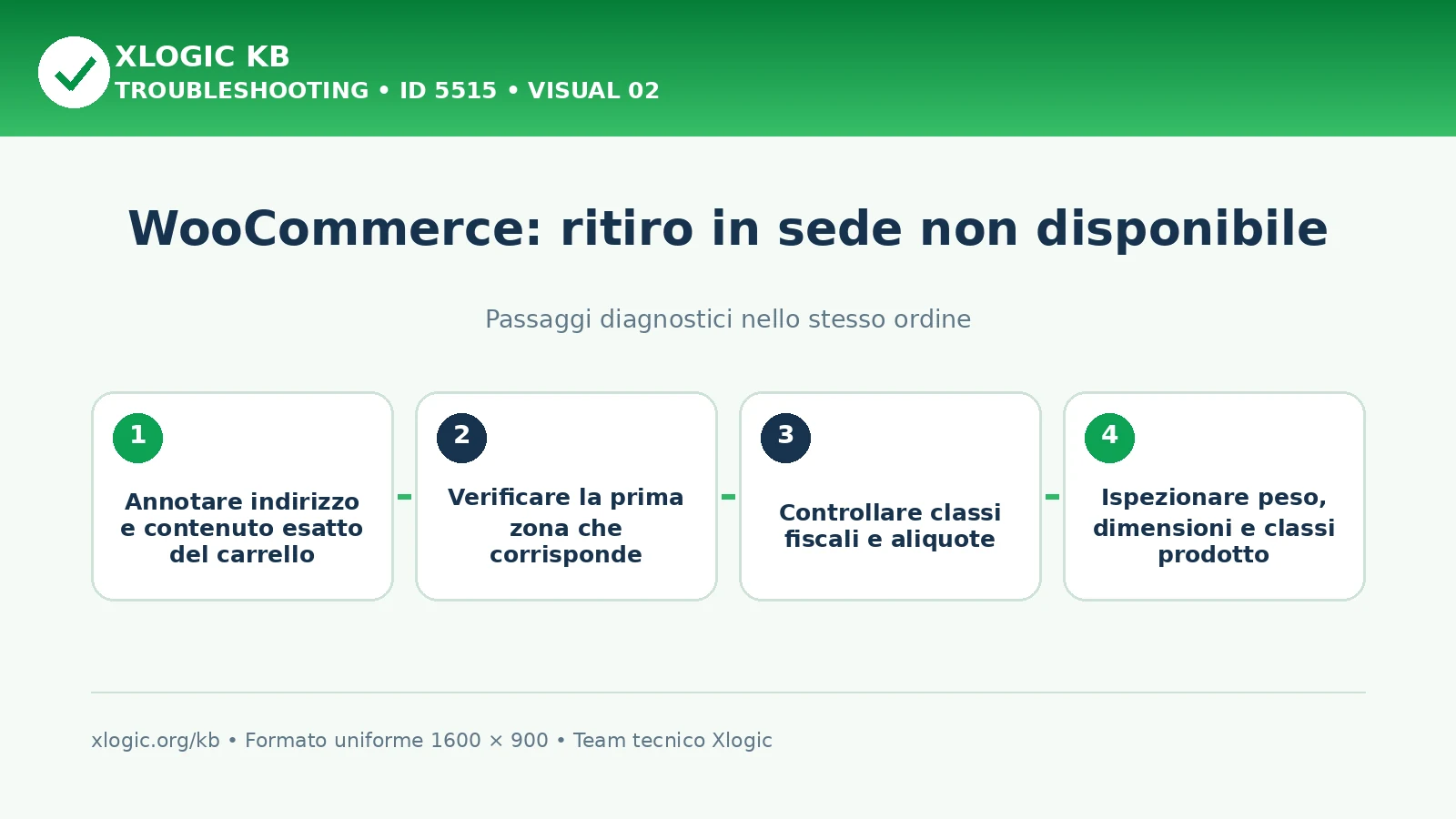Click the step 2 number badge

[x=462, y=438]
